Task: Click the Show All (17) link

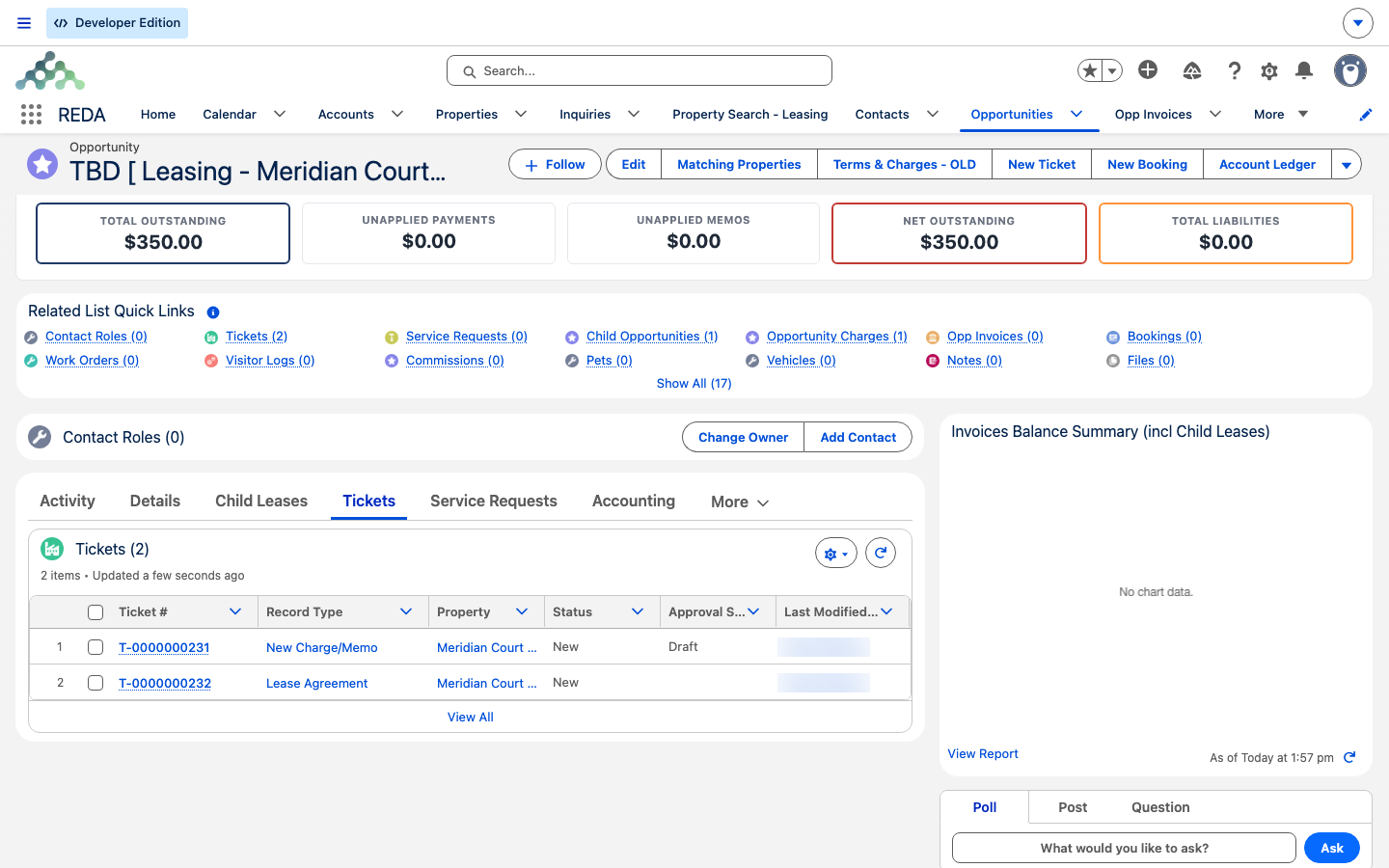Action: point(694,383)
